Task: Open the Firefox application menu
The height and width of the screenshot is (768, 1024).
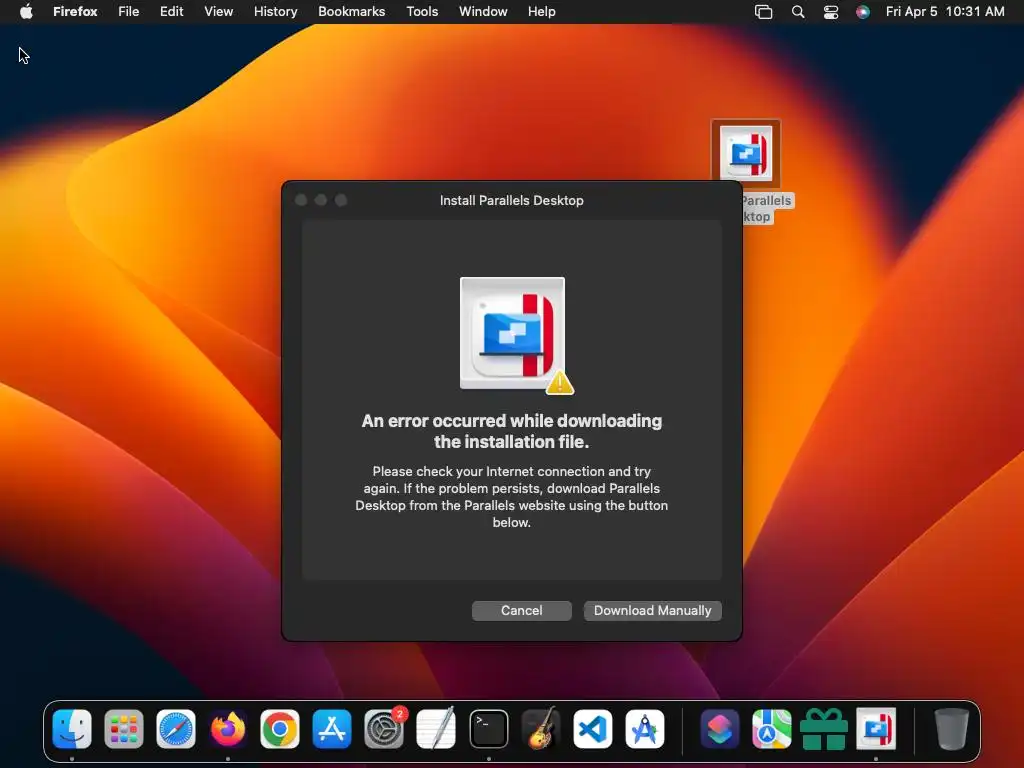Action: click(75, 12)
